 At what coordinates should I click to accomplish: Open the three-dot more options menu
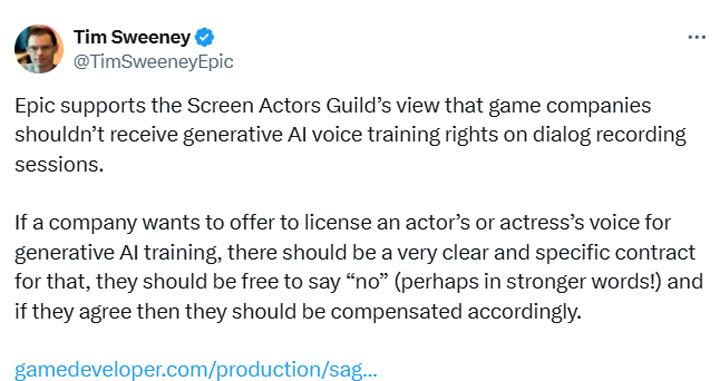(697, 37)
